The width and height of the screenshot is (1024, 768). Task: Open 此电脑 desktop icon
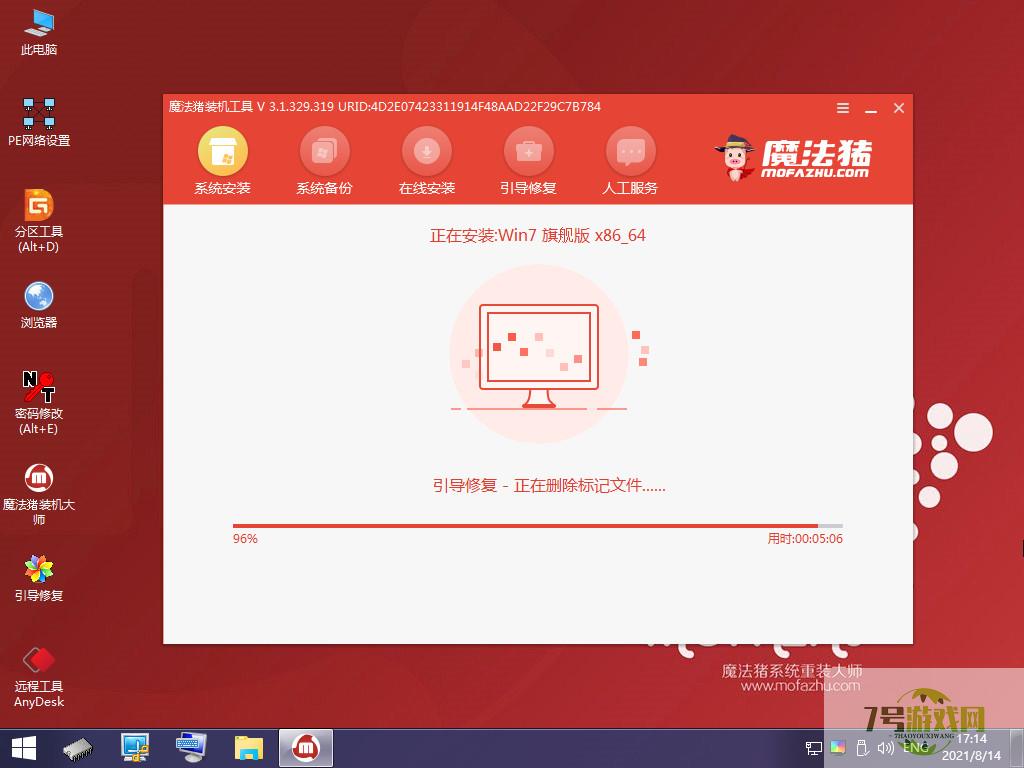pos(39,33)
